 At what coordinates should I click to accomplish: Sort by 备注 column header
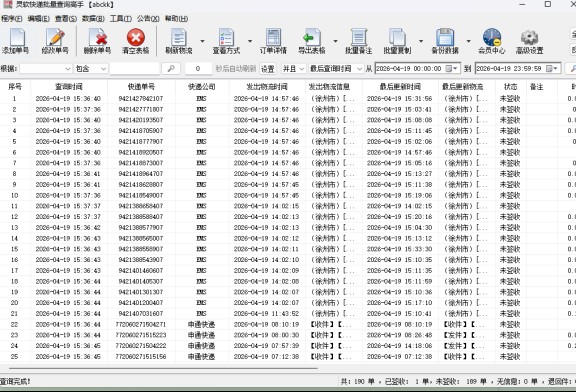(x=536, y=87)
